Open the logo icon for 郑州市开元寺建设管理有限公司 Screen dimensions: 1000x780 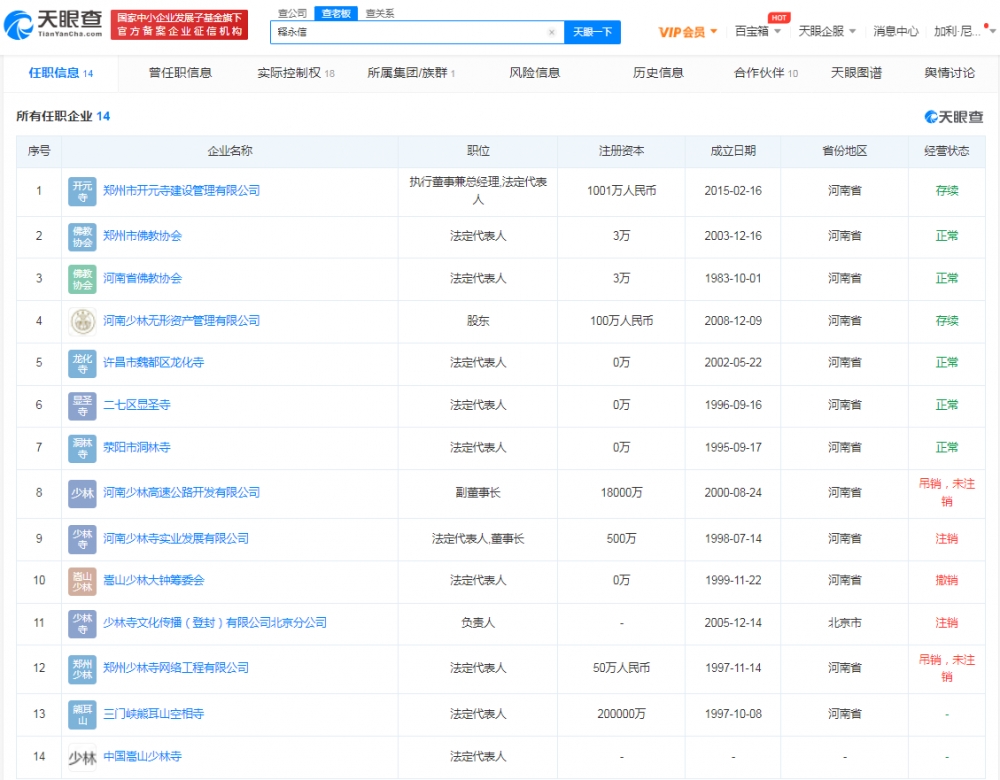(x=82, y=191)
